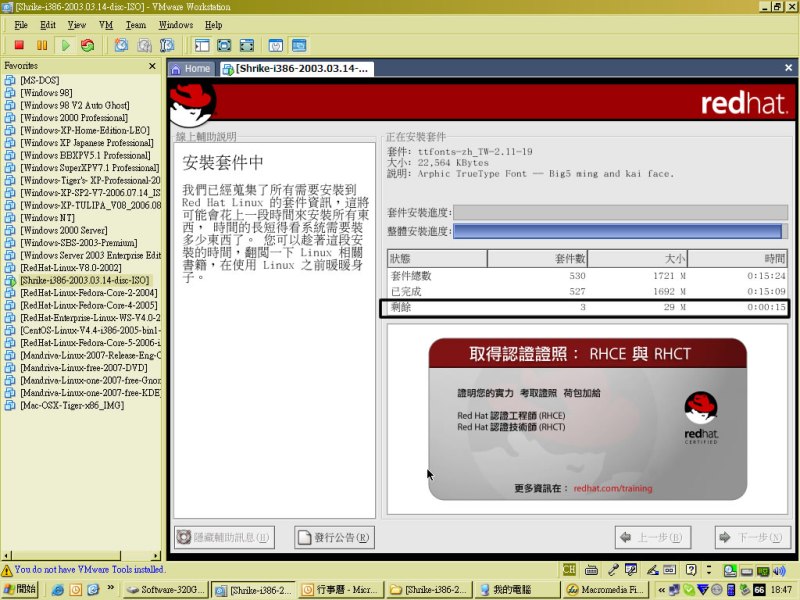Launch Internet Explorer from Quick Launch

click(x=58, y=590)
